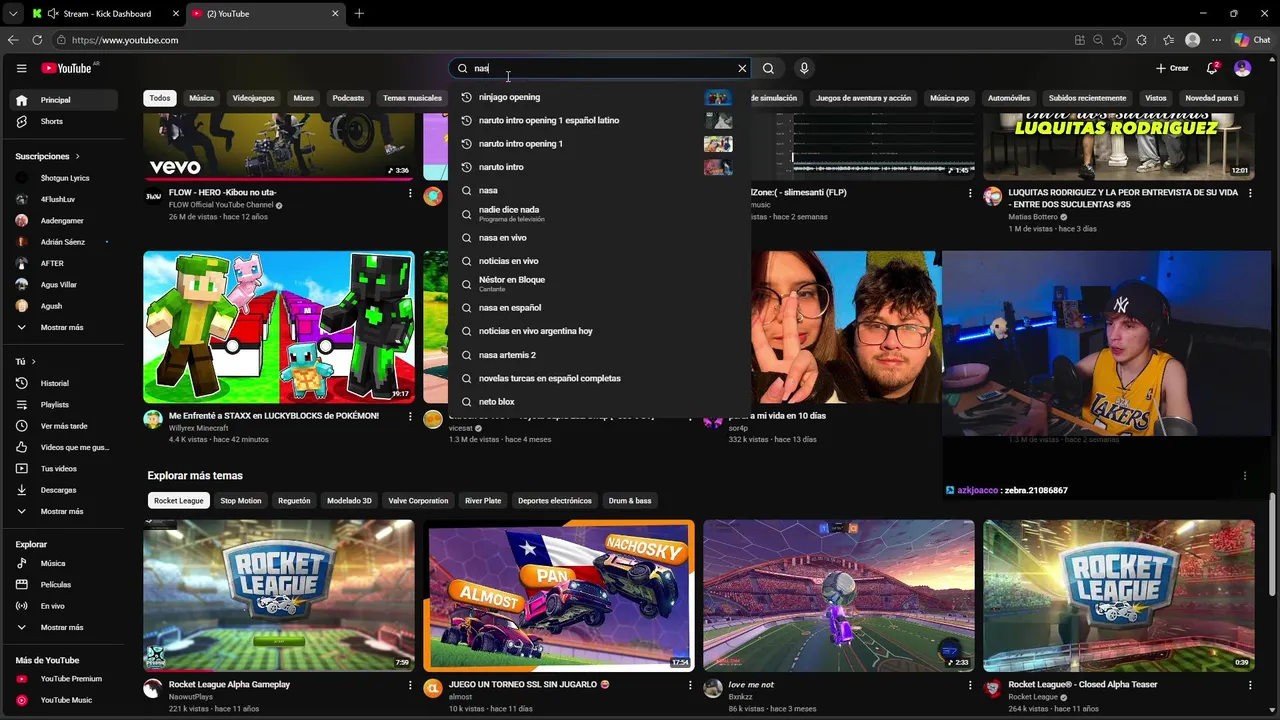The height and width of the screenshot is (720, 1280).
Task: Go back in browser history
Action: [x=13, y=40]
